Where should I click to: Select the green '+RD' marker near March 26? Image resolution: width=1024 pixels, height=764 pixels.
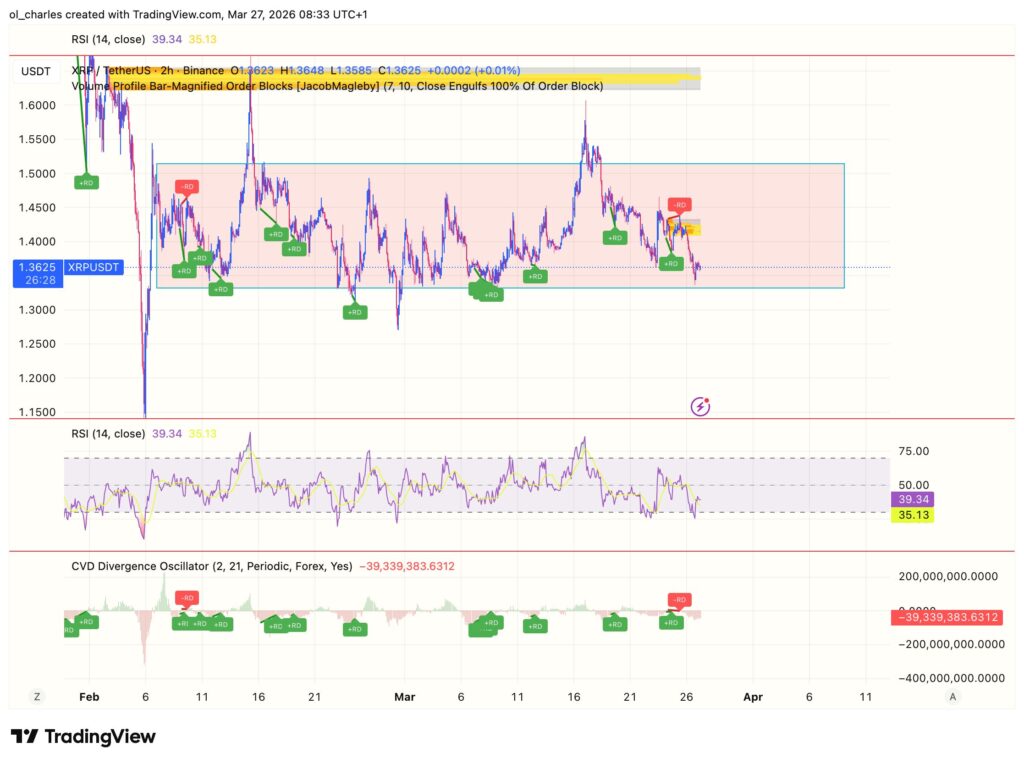[x=671, y=264]
